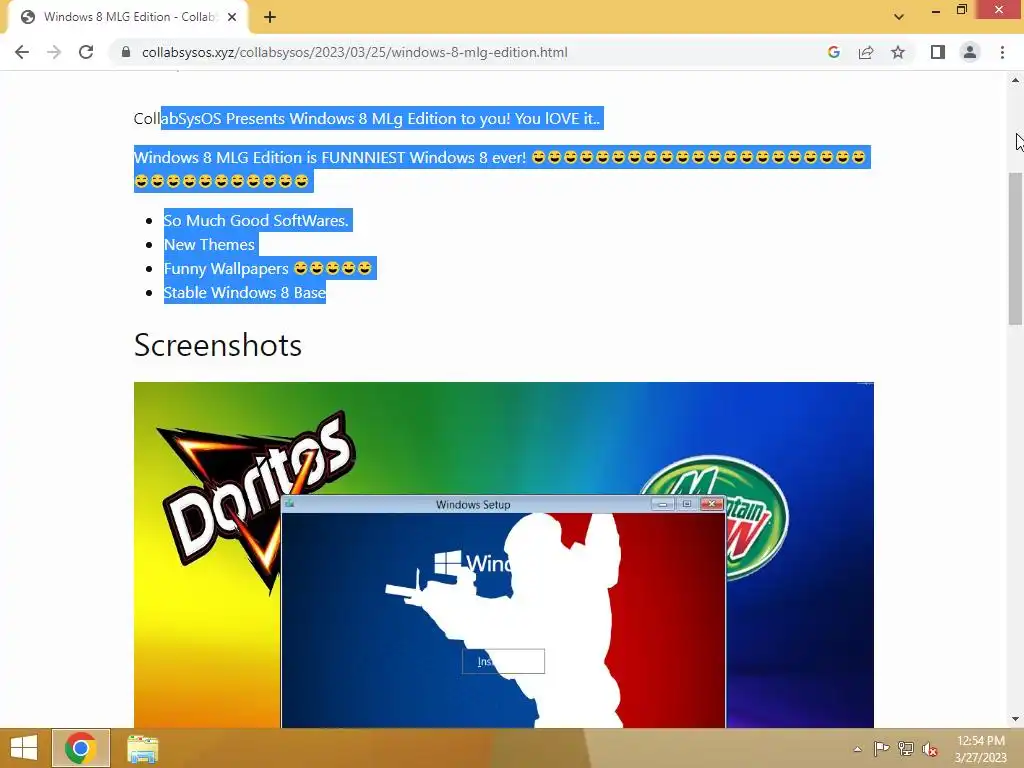Image resolution: width=1024 pixels, height=768 pixels.
Task: Expand the tab search chevron
Action: pos(899,17)
